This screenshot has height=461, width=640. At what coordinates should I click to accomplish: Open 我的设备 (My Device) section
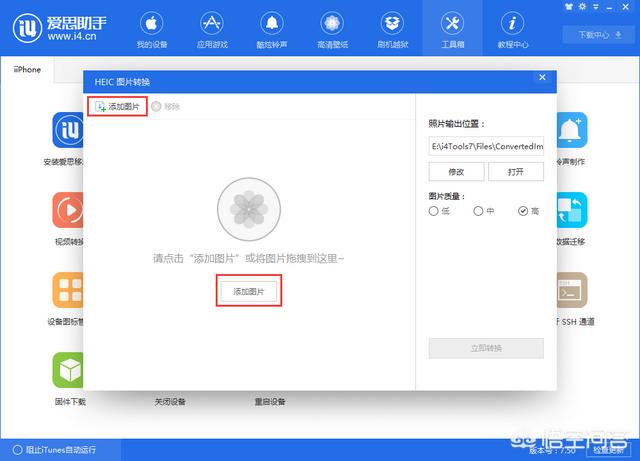pos(151,29)
